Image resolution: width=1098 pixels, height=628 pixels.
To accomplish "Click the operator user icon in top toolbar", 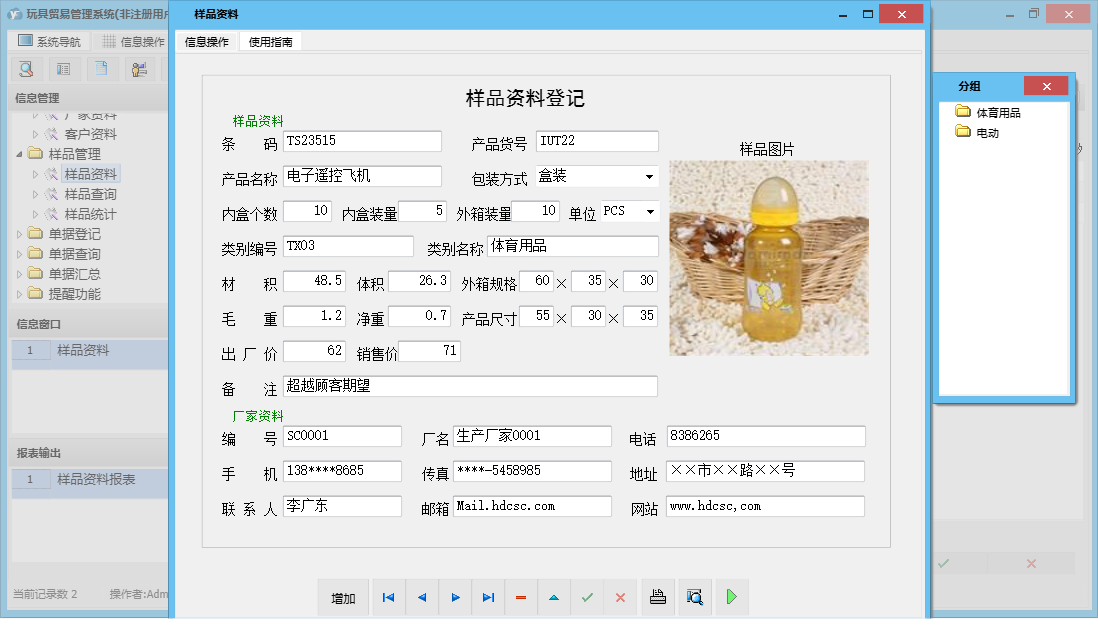I will 137,68.
